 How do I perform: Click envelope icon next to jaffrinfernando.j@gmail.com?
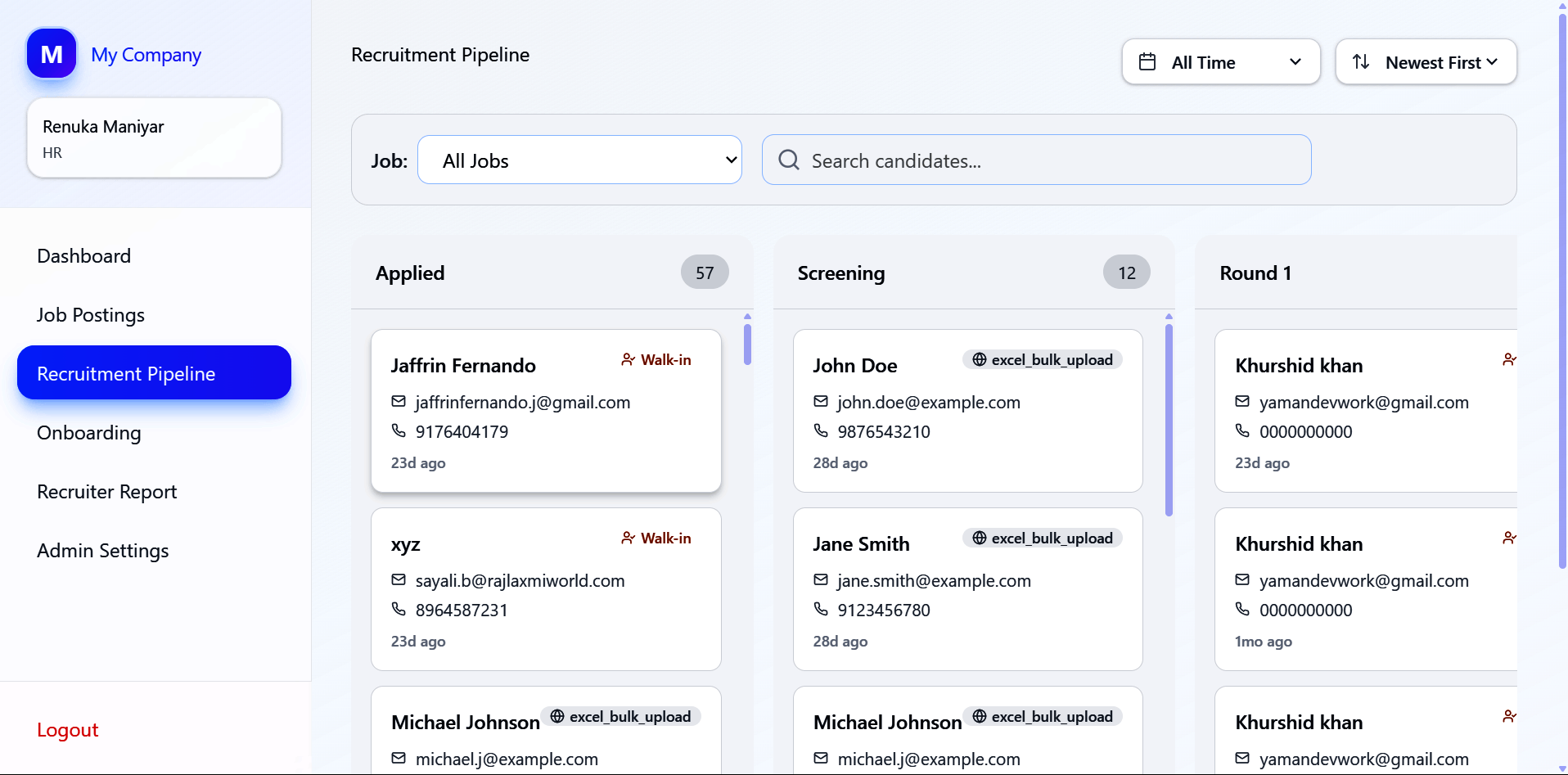click(399, 401)
